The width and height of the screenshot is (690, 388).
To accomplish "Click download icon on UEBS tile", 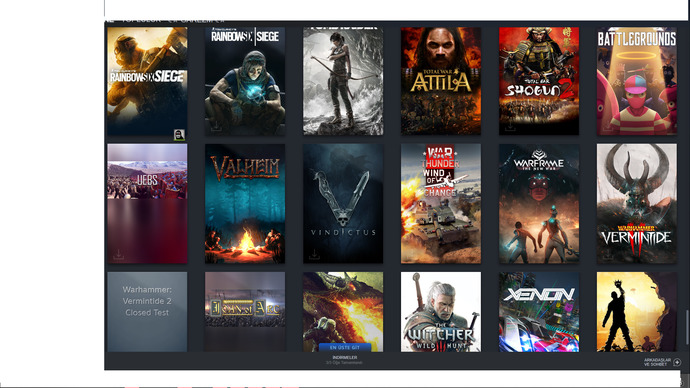I will 118,254.
